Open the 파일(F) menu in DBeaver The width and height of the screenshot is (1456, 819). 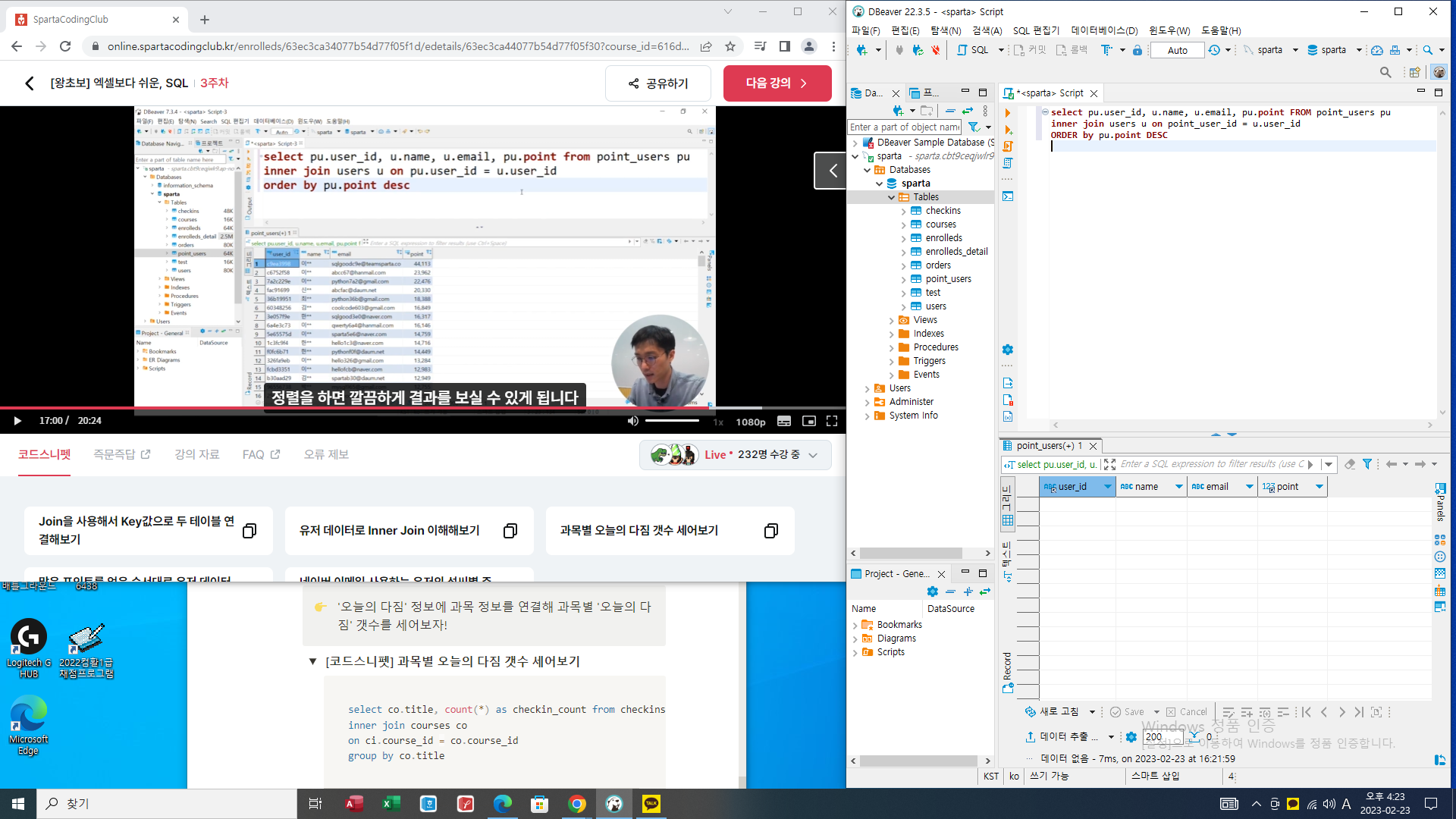[866, 30]
